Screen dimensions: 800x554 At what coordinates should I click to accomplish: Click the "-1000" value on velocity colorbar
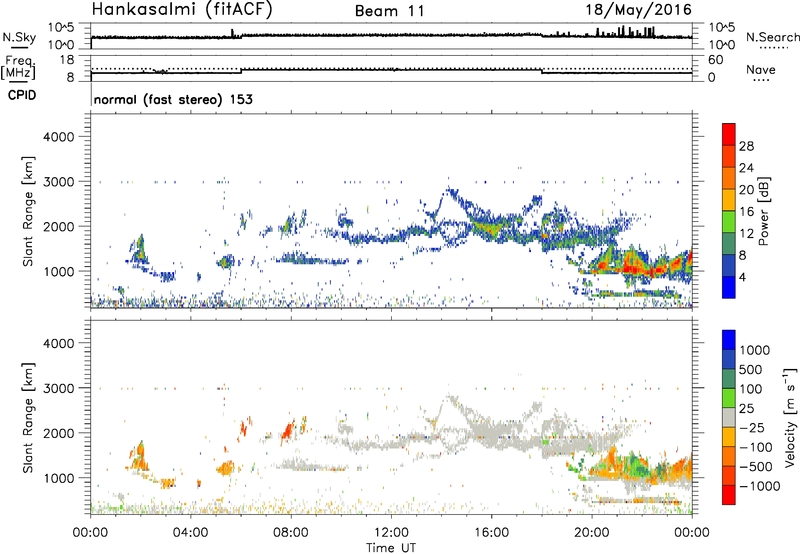(x=760, y=486)
